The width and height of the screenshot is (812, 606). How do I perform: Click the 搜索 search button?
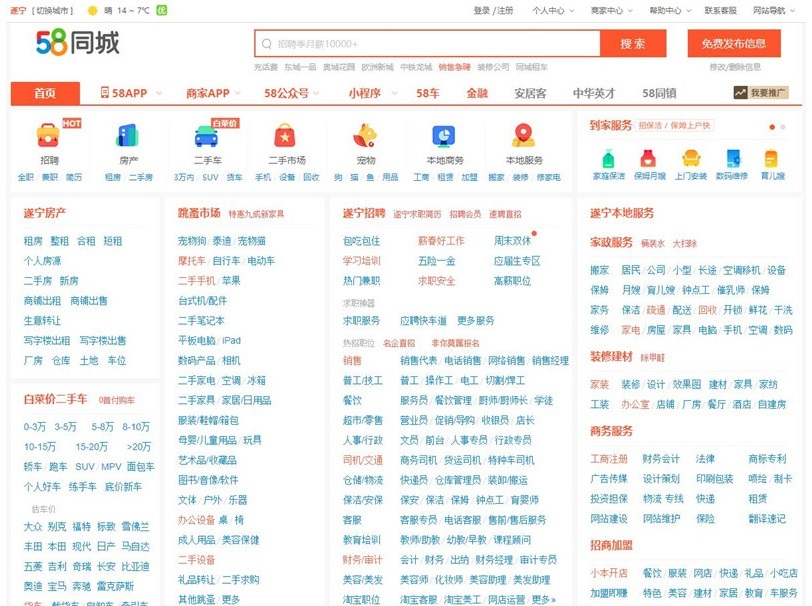coord(634,44)
